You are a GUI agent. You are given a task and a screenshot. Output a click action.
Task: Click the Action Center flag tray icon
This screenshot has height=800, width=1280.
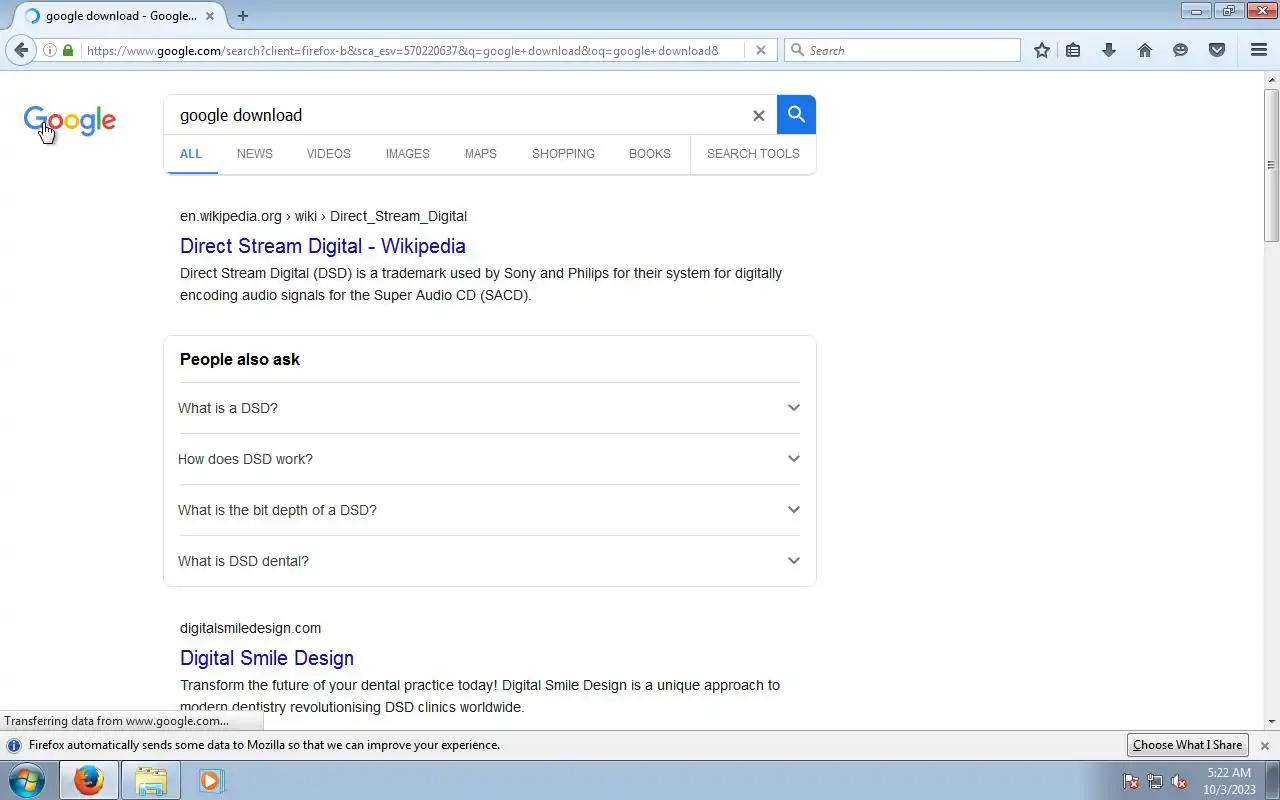tap(1131, 781)
